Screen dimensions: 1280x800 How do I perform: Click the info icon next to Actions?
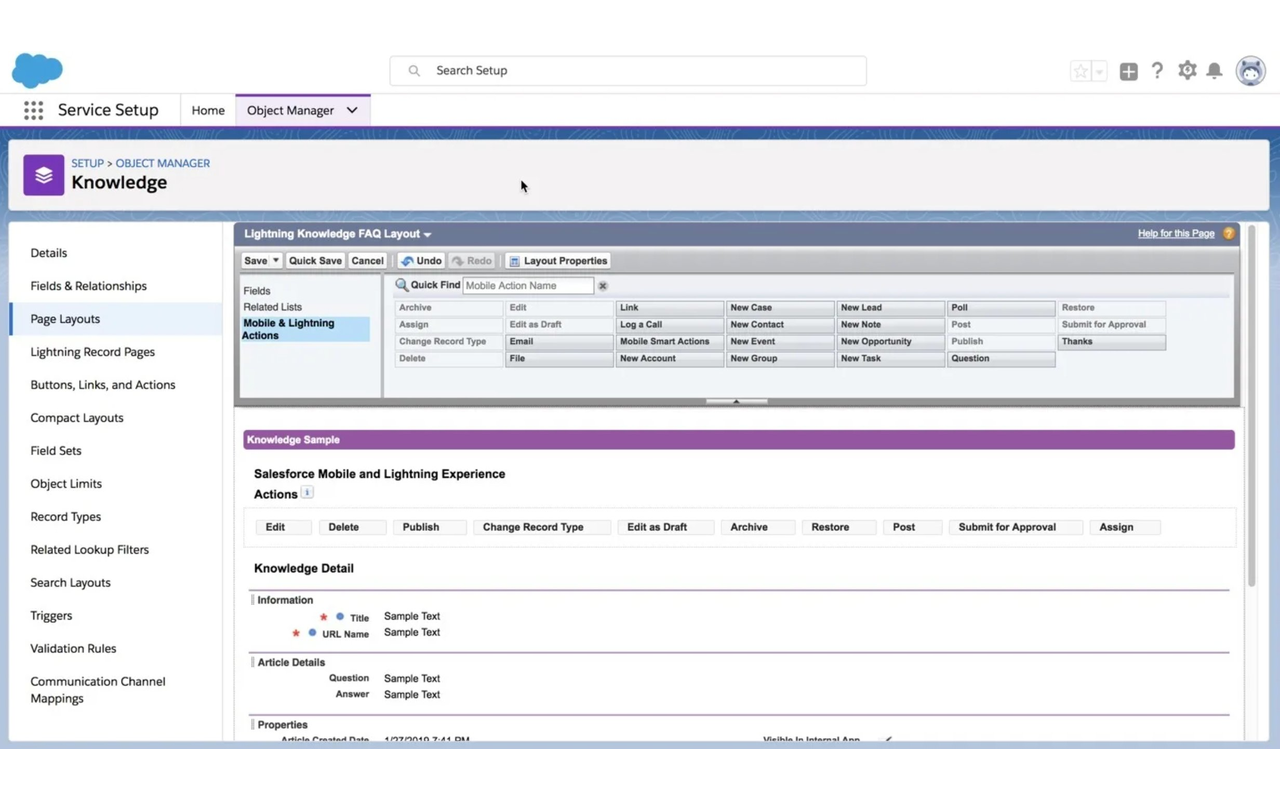(x=307, y=492)
